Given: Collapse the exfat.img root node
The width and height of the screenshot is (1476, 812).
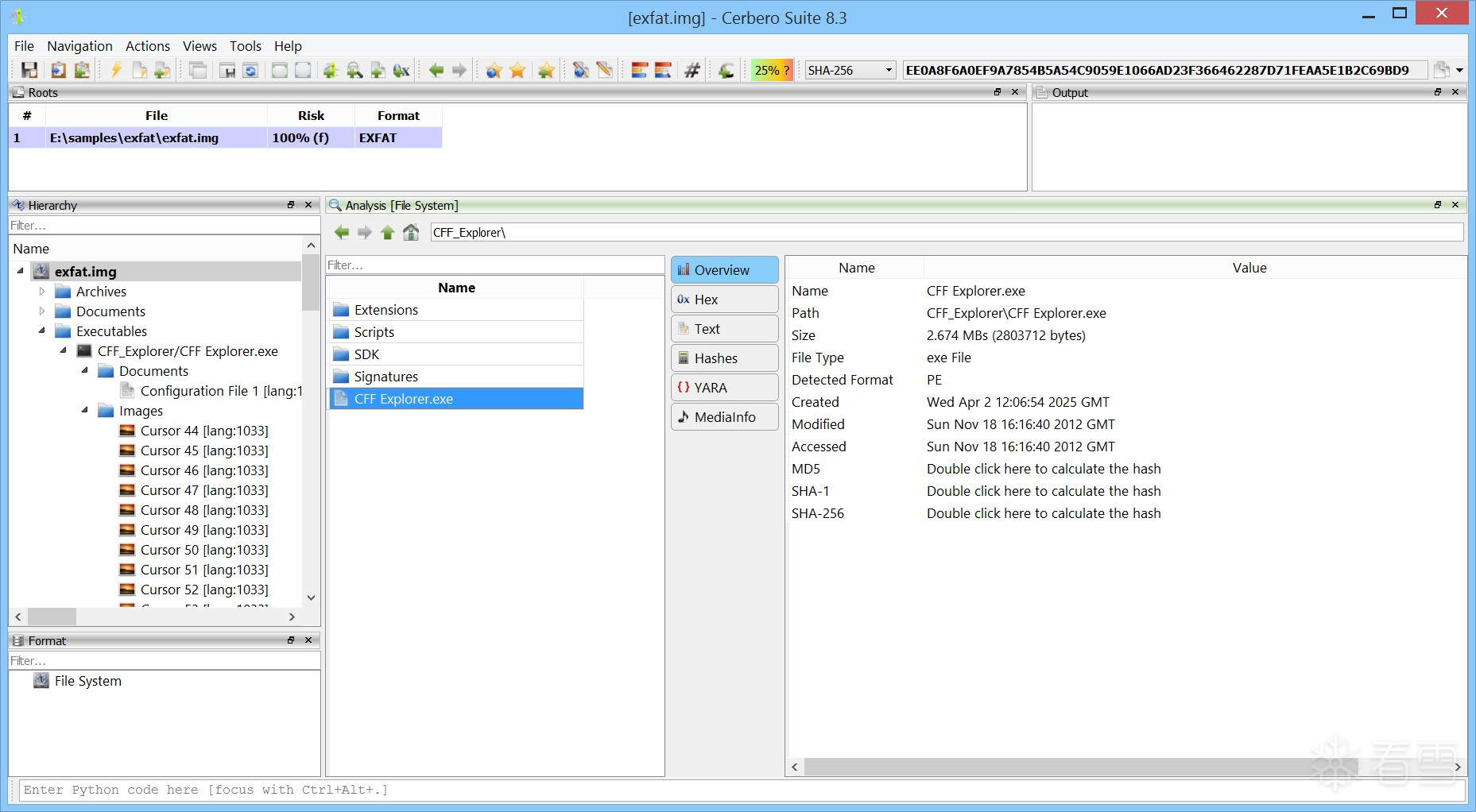Looking at the screenshot, I should pyautogui.click(x=21, y=271).
